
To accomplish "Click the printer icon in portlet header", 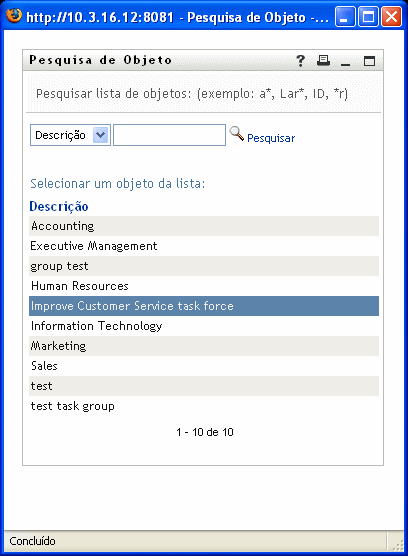I will click(323, 61).
